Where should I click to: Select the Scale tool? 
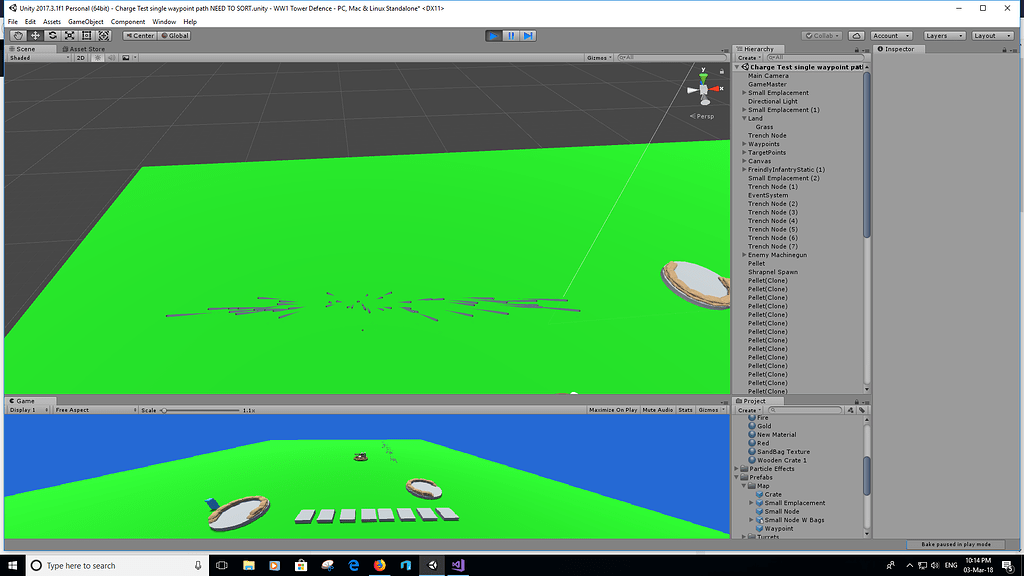69,35
